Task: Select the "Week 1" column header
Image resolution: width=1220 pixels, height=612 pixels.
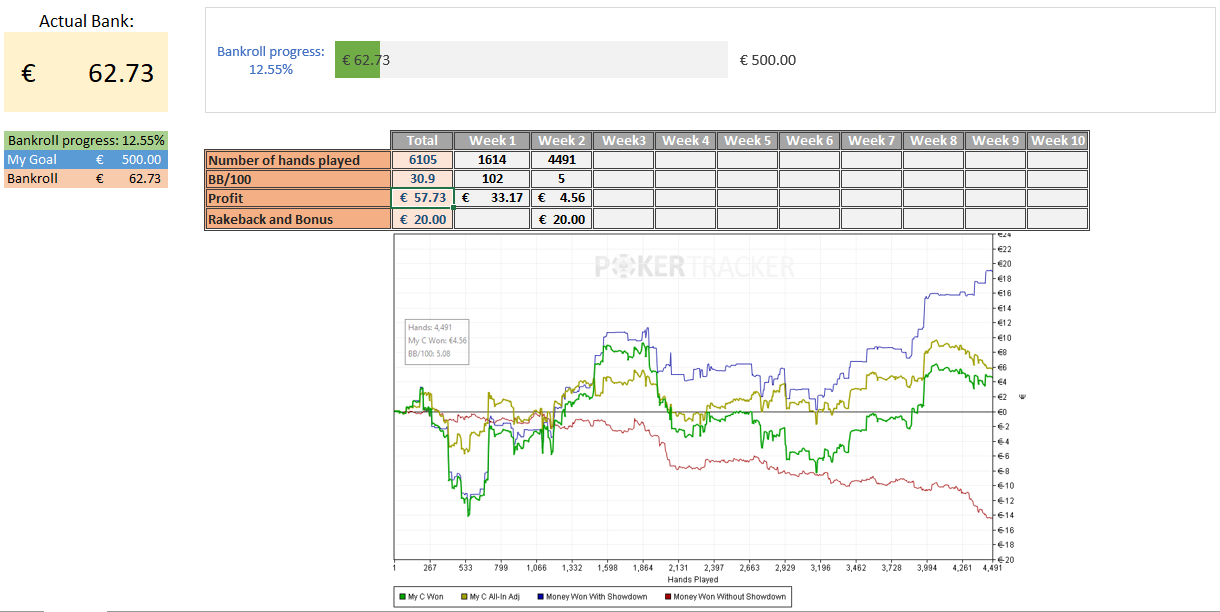Action: 492,141
